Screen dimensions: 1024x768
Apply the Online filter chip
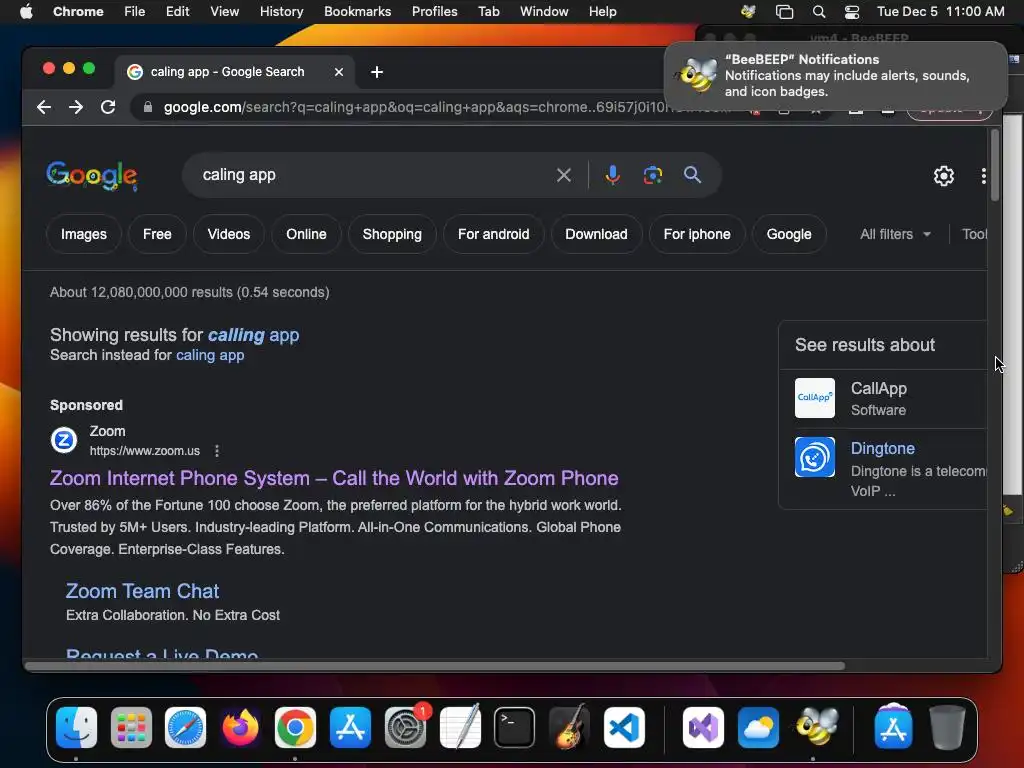(x=306, y=234)
